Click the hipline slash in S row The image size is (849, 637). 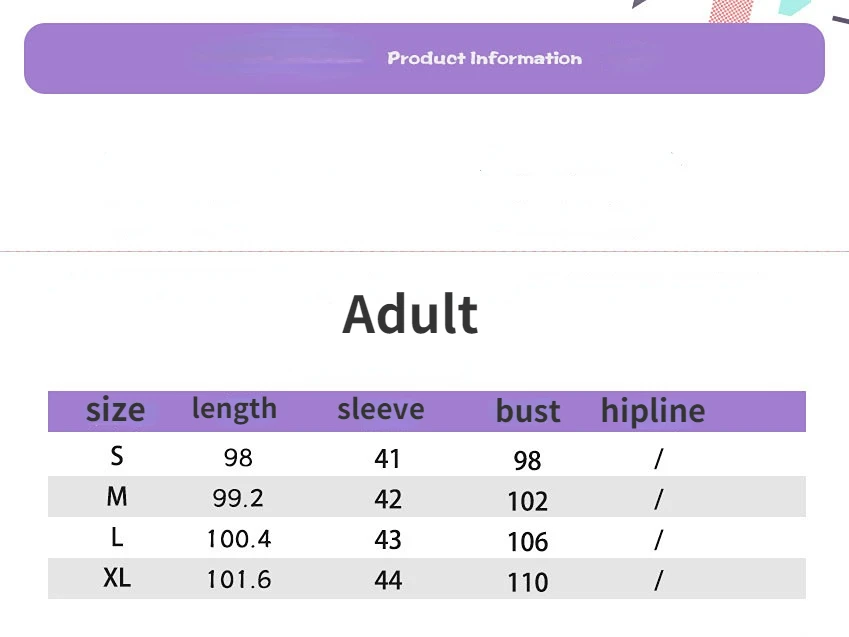(658, 459)
